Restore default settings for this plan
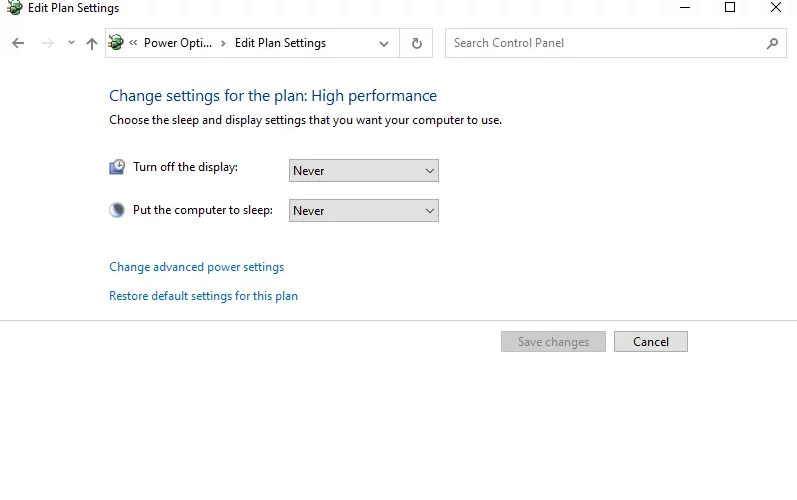This screenshot has width=797, height=500. pyautogui.click(x=203, y=296)
